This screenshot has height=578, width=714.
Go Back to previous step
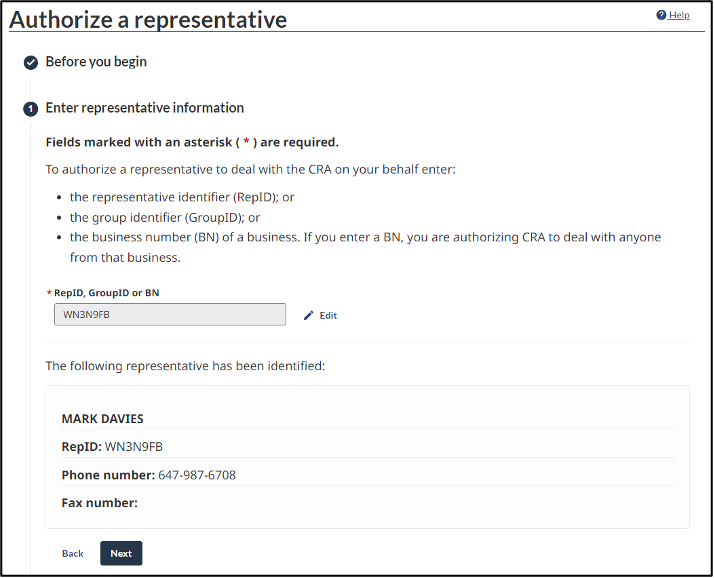pyautogui.click(x=73, y=553)
